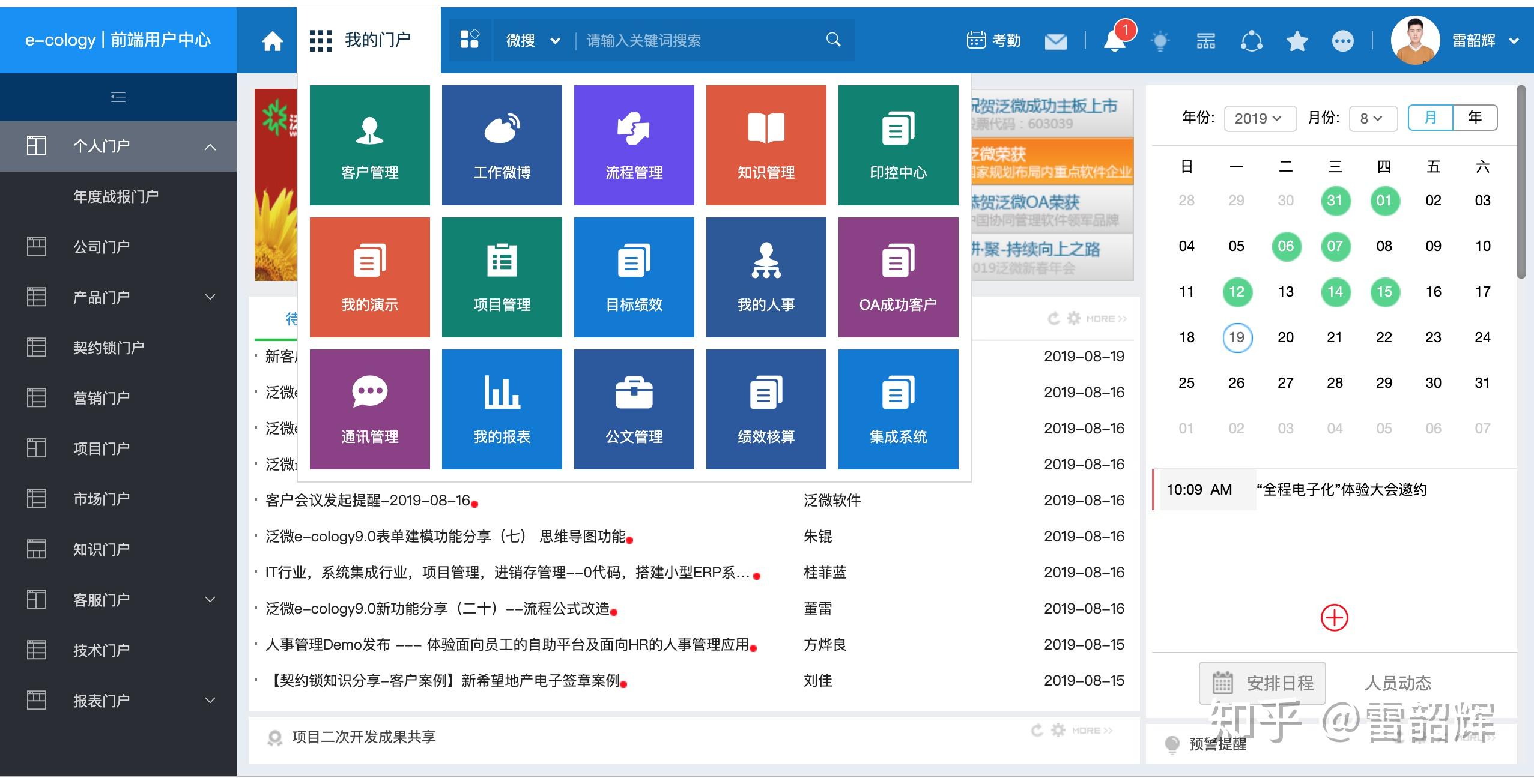
Task: Collapse the left sidebar menu toggle
Action: [x=118, y=97]
